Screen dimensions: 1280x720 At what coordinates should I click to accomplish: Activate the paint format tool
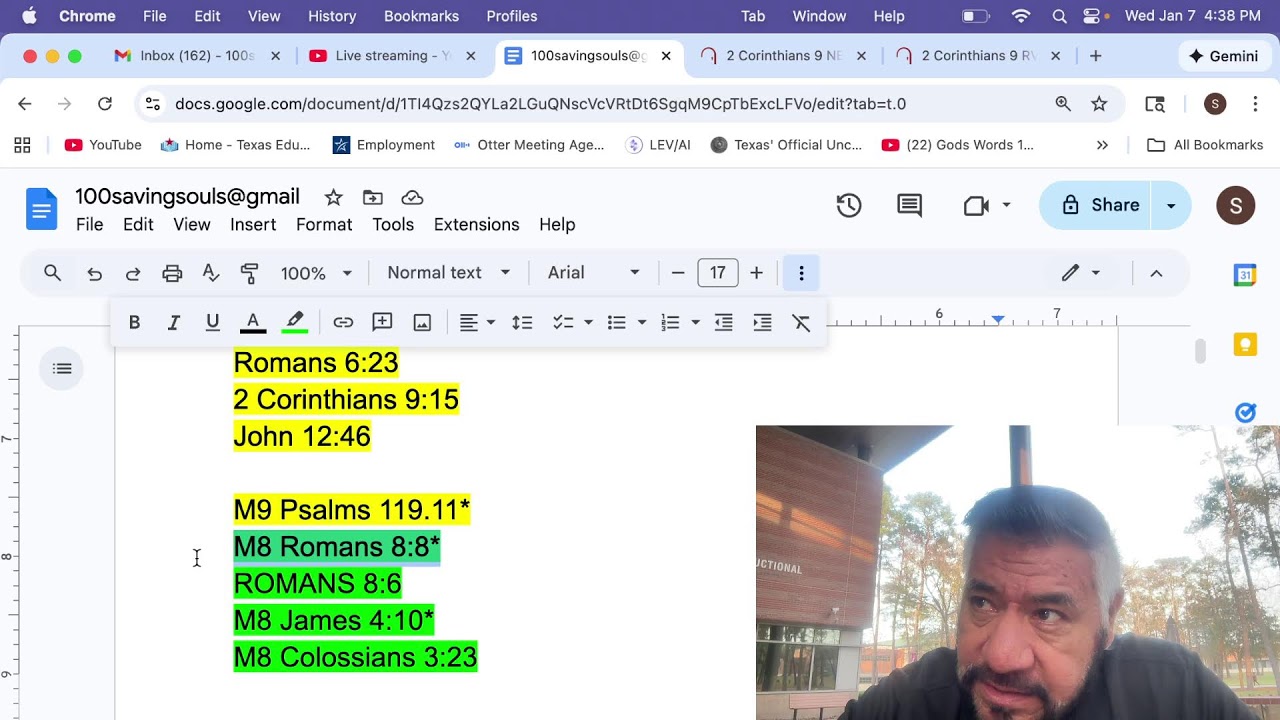(250, 273)
